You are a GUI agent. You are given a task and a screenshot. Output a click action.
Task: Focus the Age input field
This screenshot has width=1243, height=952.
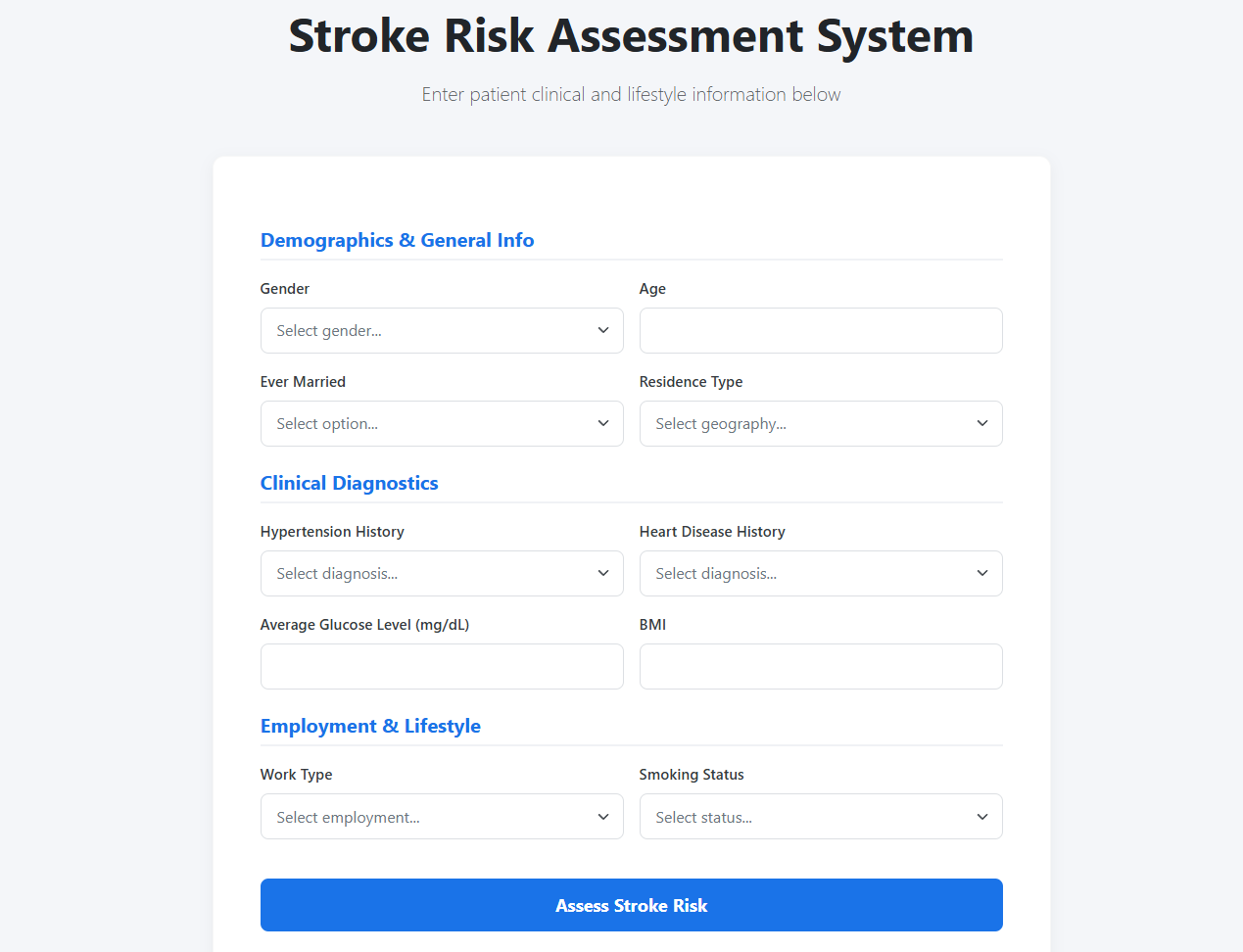coord(821,331)
